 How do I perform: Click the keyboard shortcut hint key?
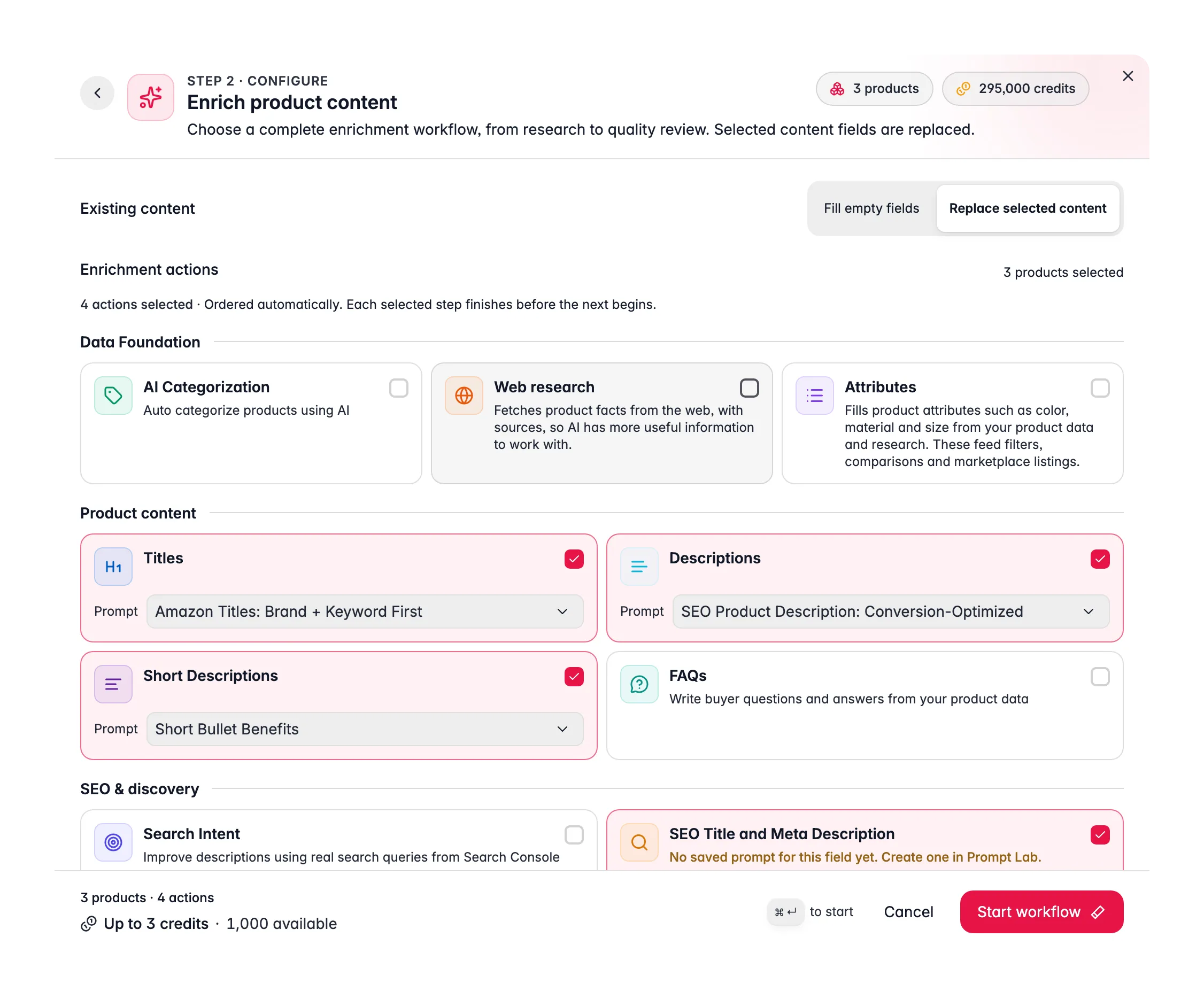tap(785, 912)
